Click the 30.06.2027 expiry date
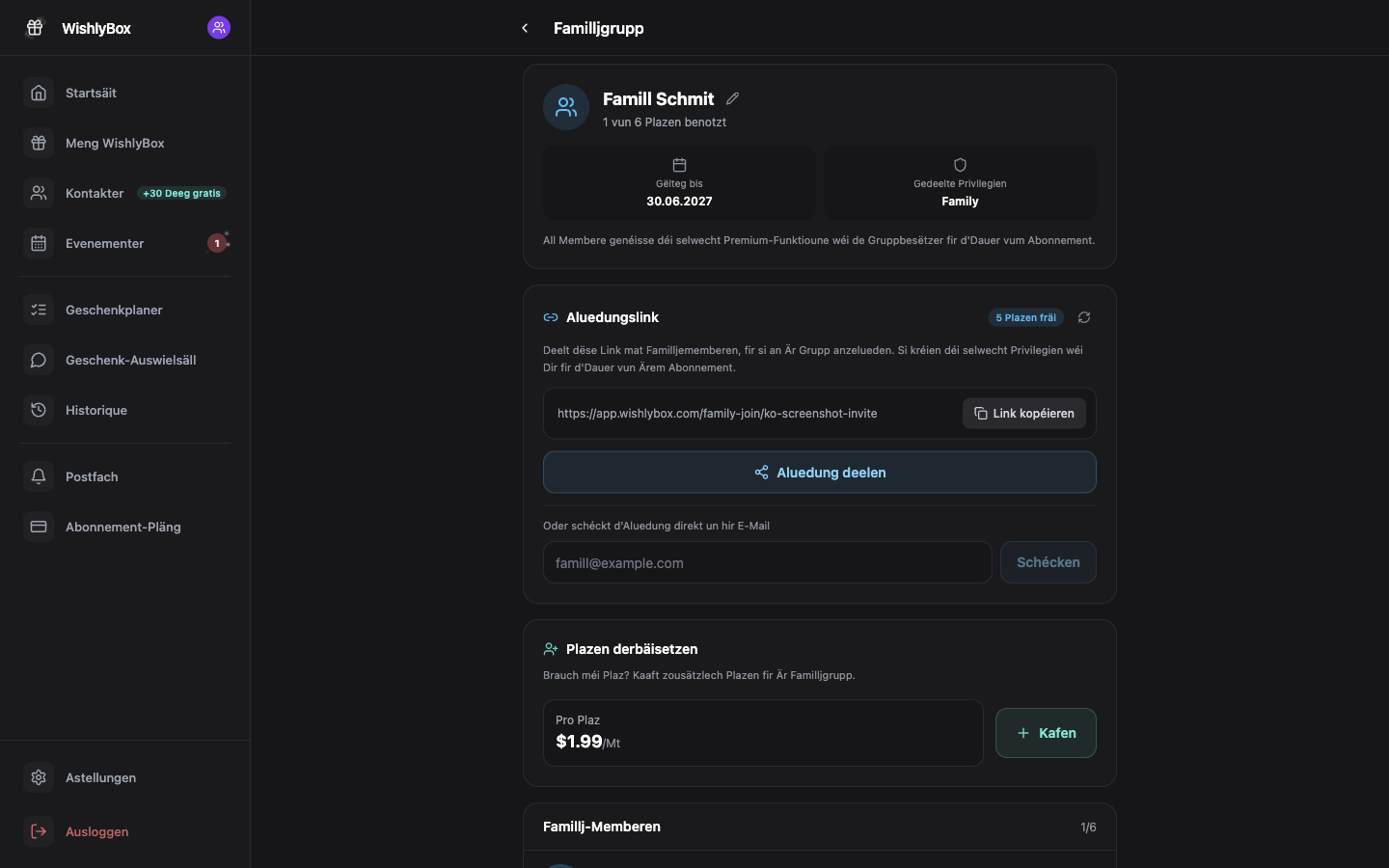Image resolution: width=1389 pixels, height=868 pixels. (x=679, y=202)
